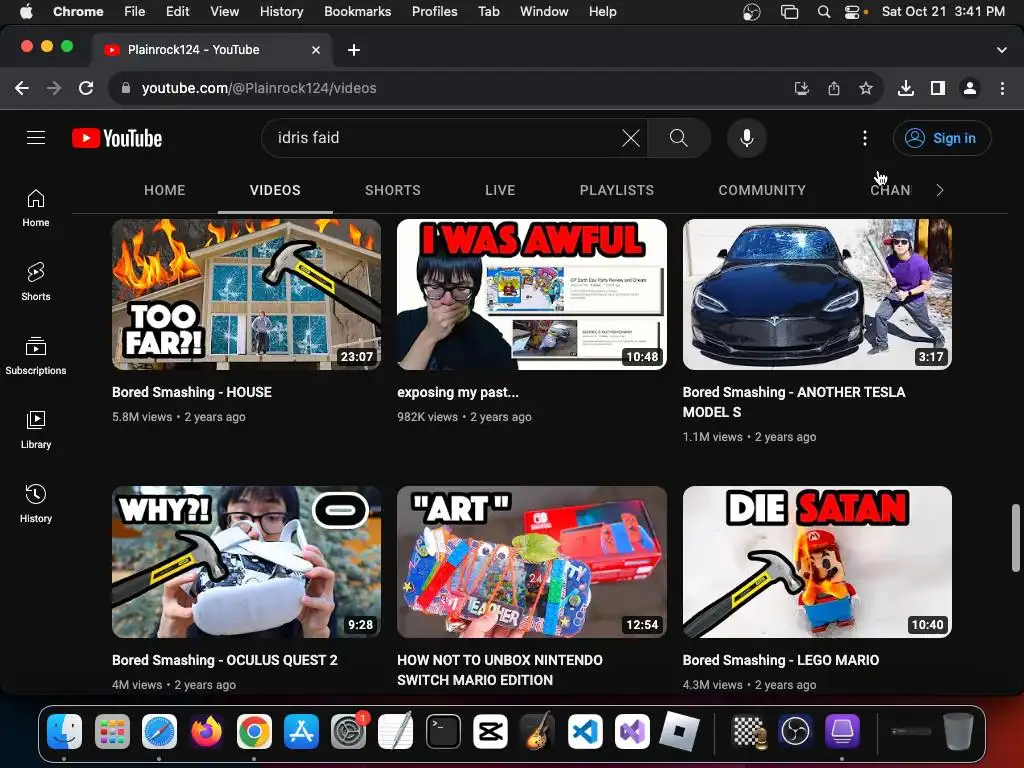Open a new tab with plus button
1024x768 pixels.
point(354,50)
